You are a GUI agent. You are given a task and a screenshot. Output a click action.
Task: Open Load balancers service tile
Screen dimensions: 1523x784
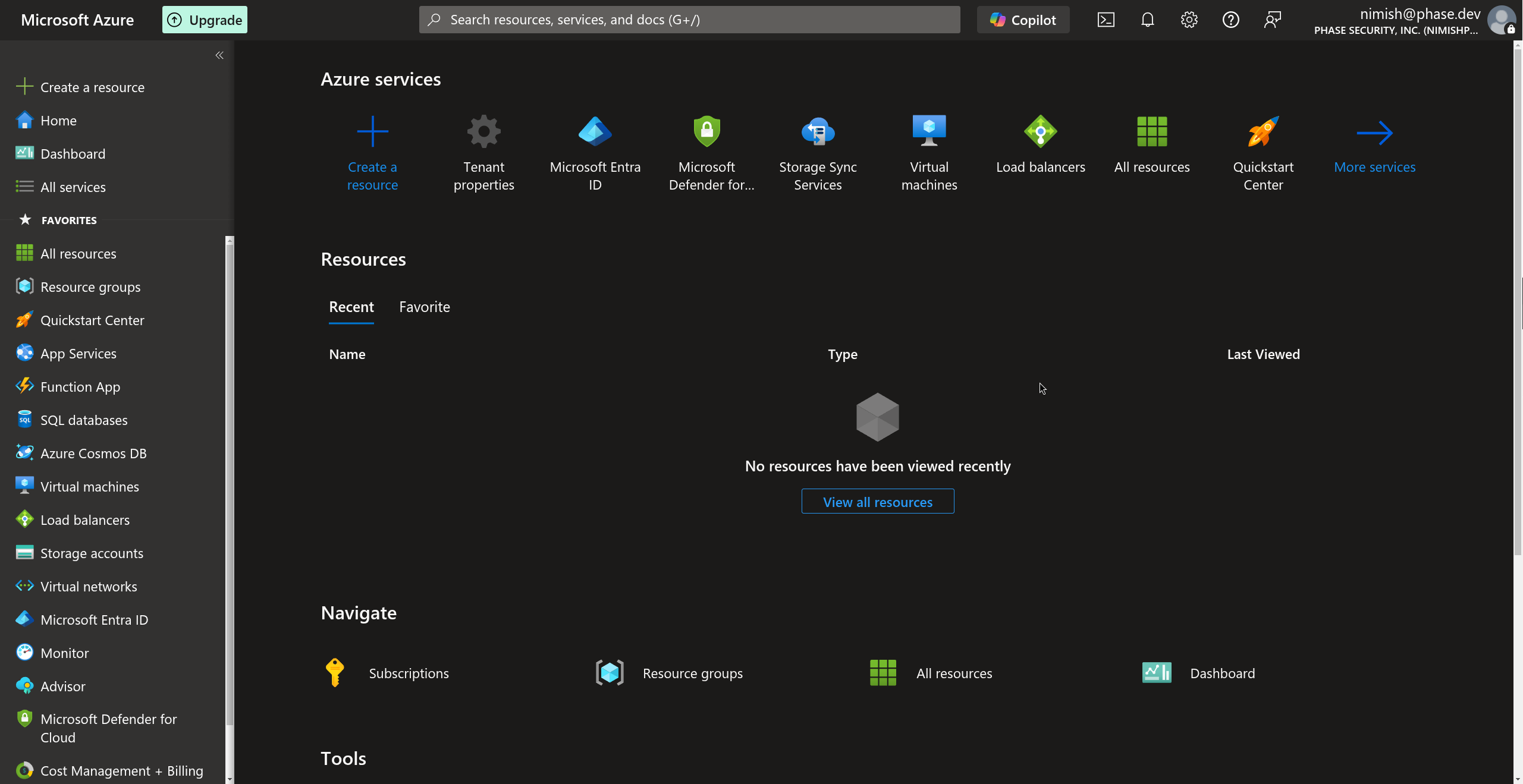click(x=1040, y=146)
